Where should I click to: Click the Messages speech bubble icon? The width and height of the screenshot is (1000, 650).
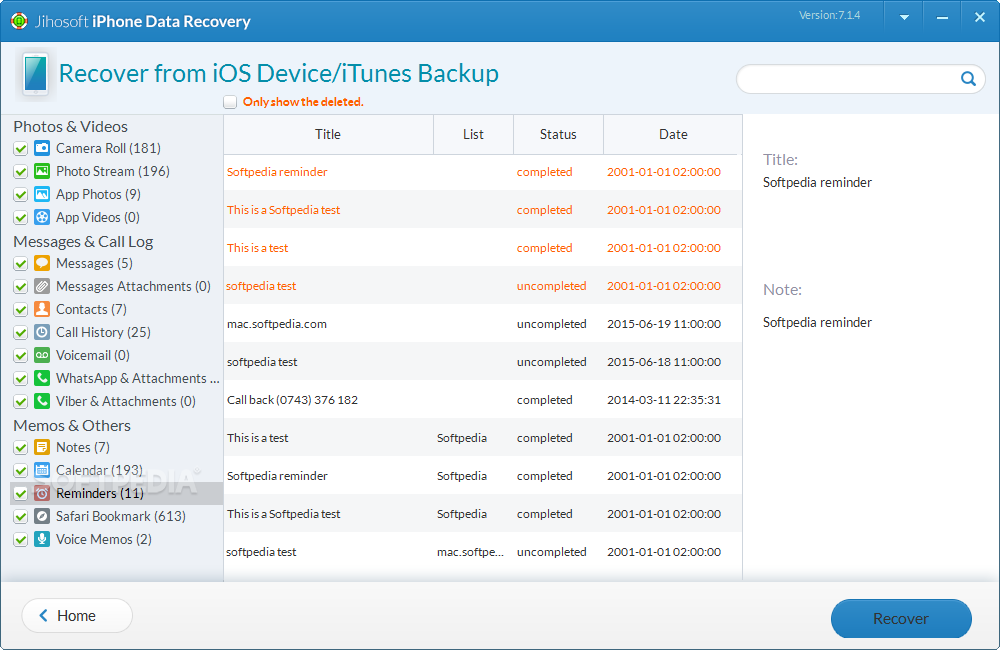[x=42, y=263]
